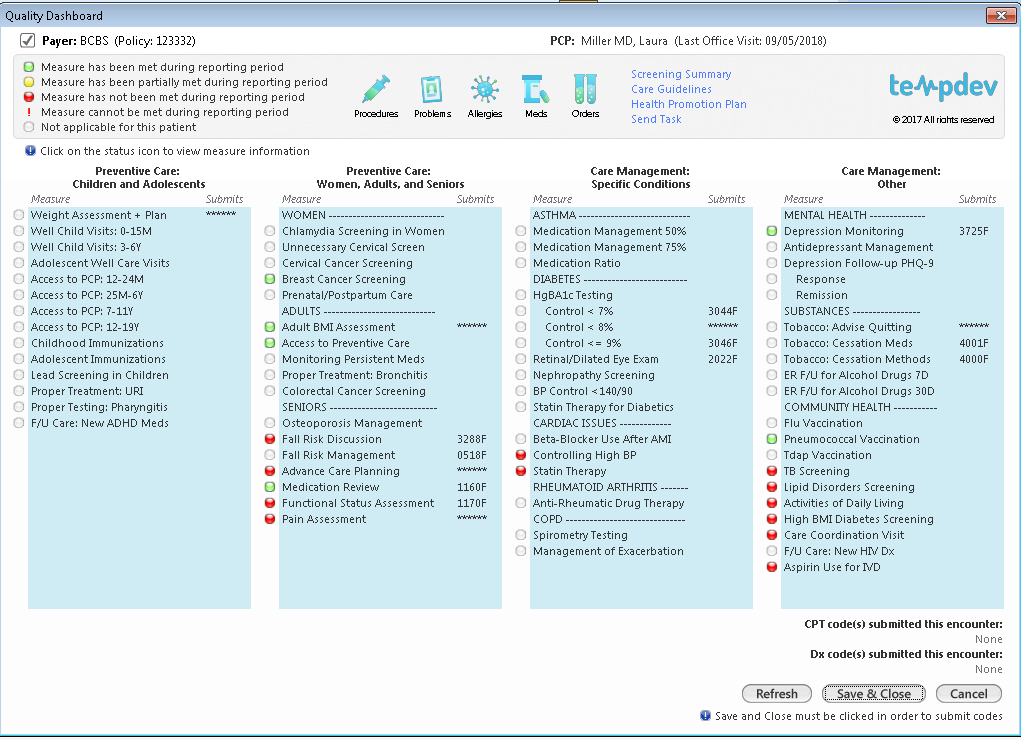The height and width of the screenshot is (740, 1021).
Task: Click the red status icon for Pain Assessment
Action: [269, 519]
